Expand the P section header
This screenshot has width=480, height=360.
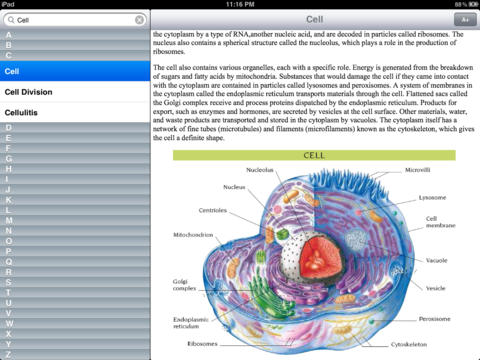click(75, 251)
